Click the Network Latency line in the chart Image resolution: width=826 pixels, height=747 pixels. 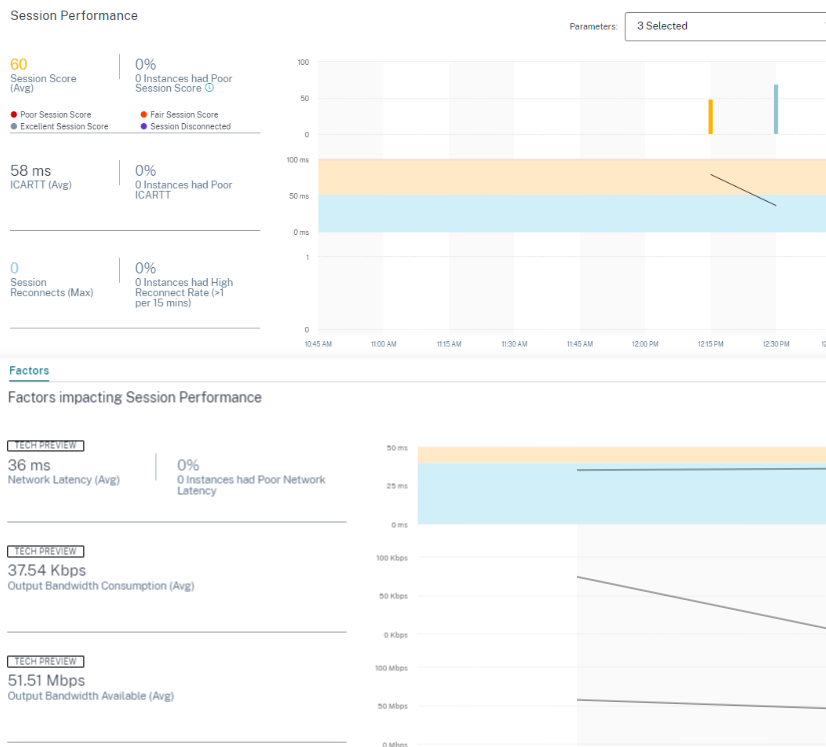point(700,469)
